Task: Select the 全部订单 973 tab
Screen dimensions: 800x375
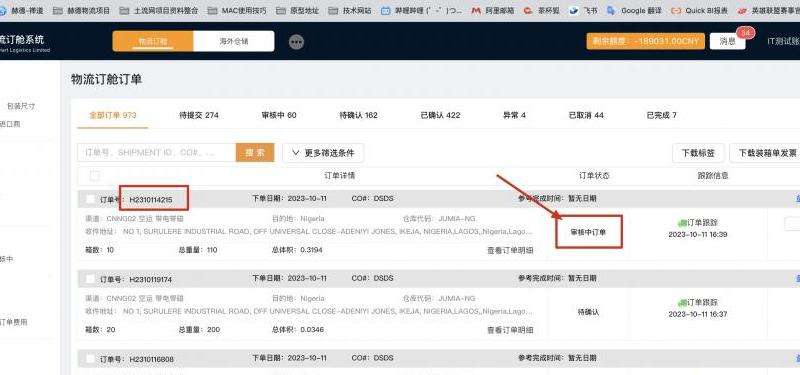Action: 113,115
